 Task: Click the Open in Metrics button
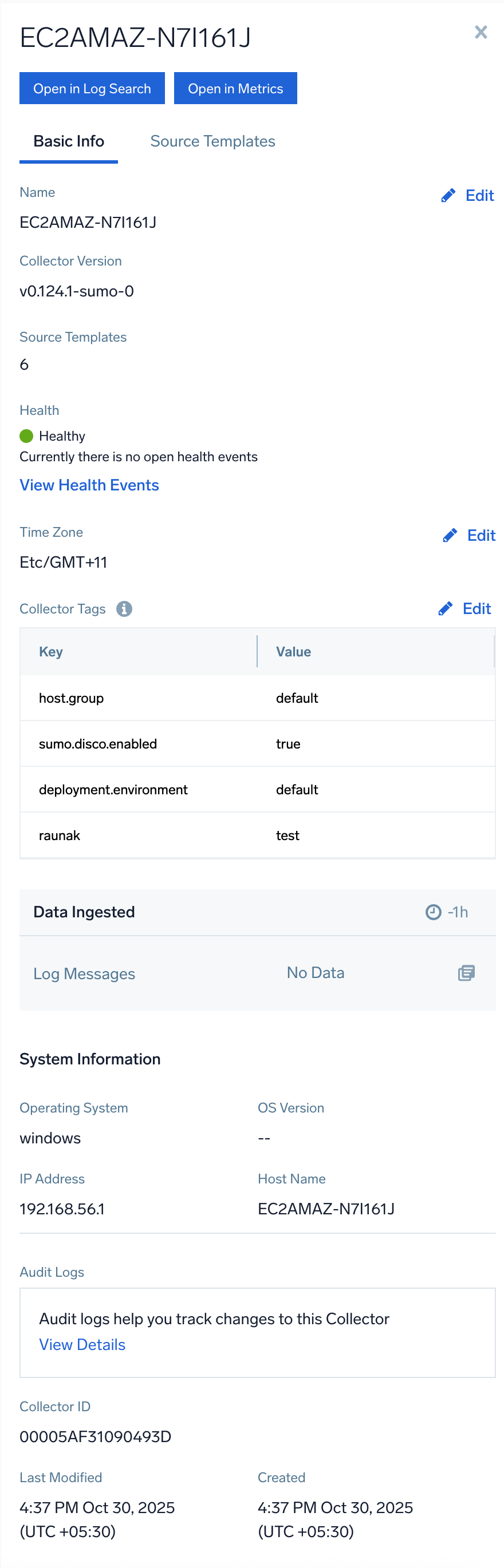235,88
